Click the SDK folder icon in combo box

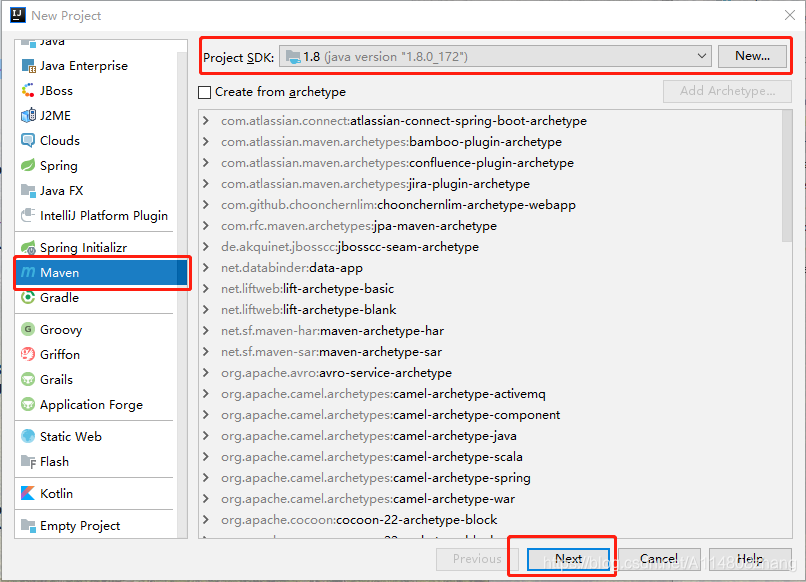pyautogui.click(x=293, y=57)
